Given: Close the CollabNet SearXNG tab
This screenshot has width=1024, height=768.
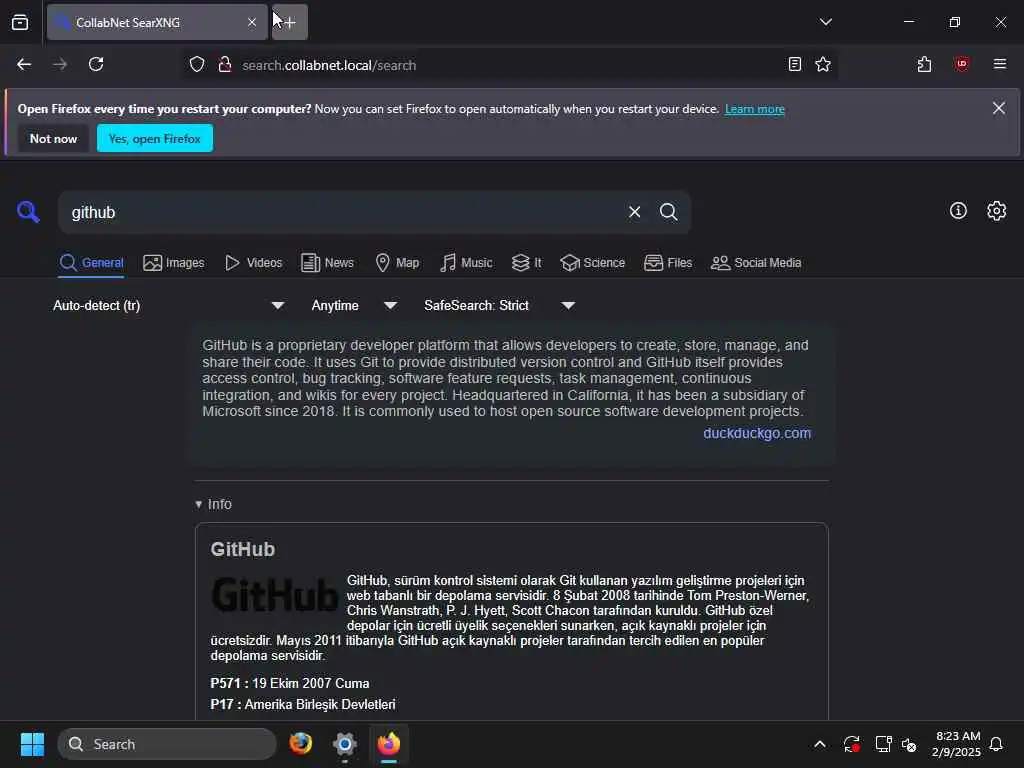Looking at the screenshot, I should (x=252, y=22).
